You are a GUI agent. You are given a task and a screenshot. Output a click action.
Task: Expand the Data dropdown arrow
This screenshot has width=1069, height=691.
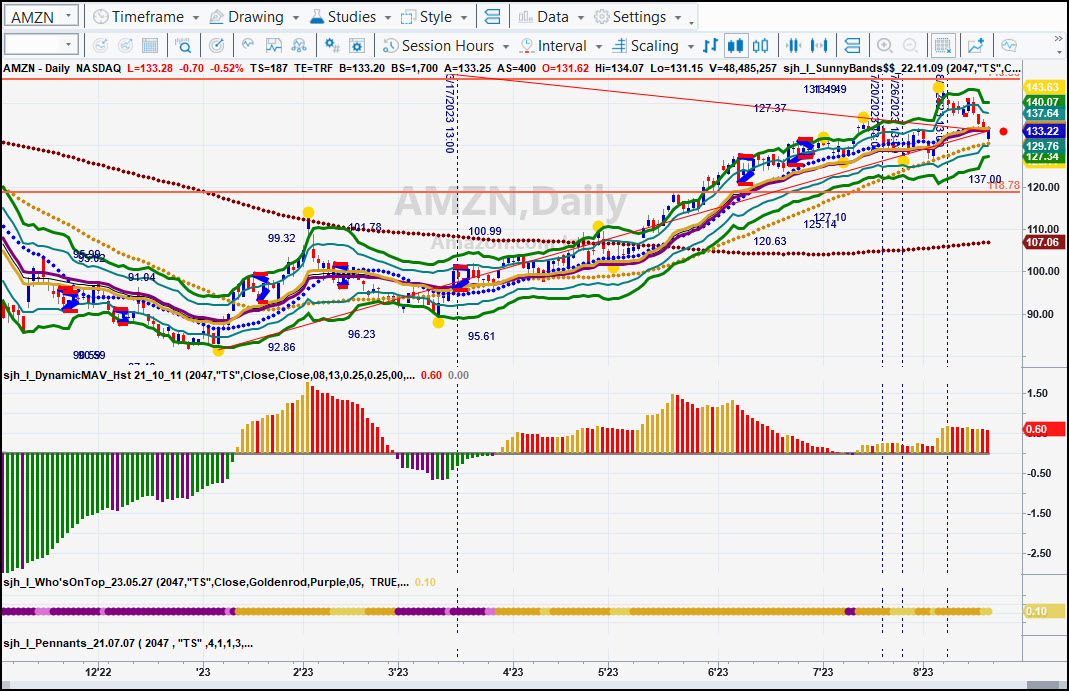tap(581, 17)
